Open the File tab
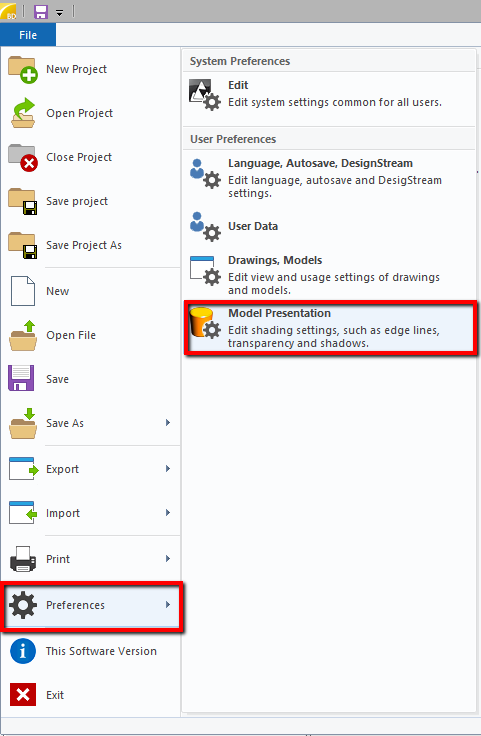The image size is (481, 736). click(x=28, y=35)
